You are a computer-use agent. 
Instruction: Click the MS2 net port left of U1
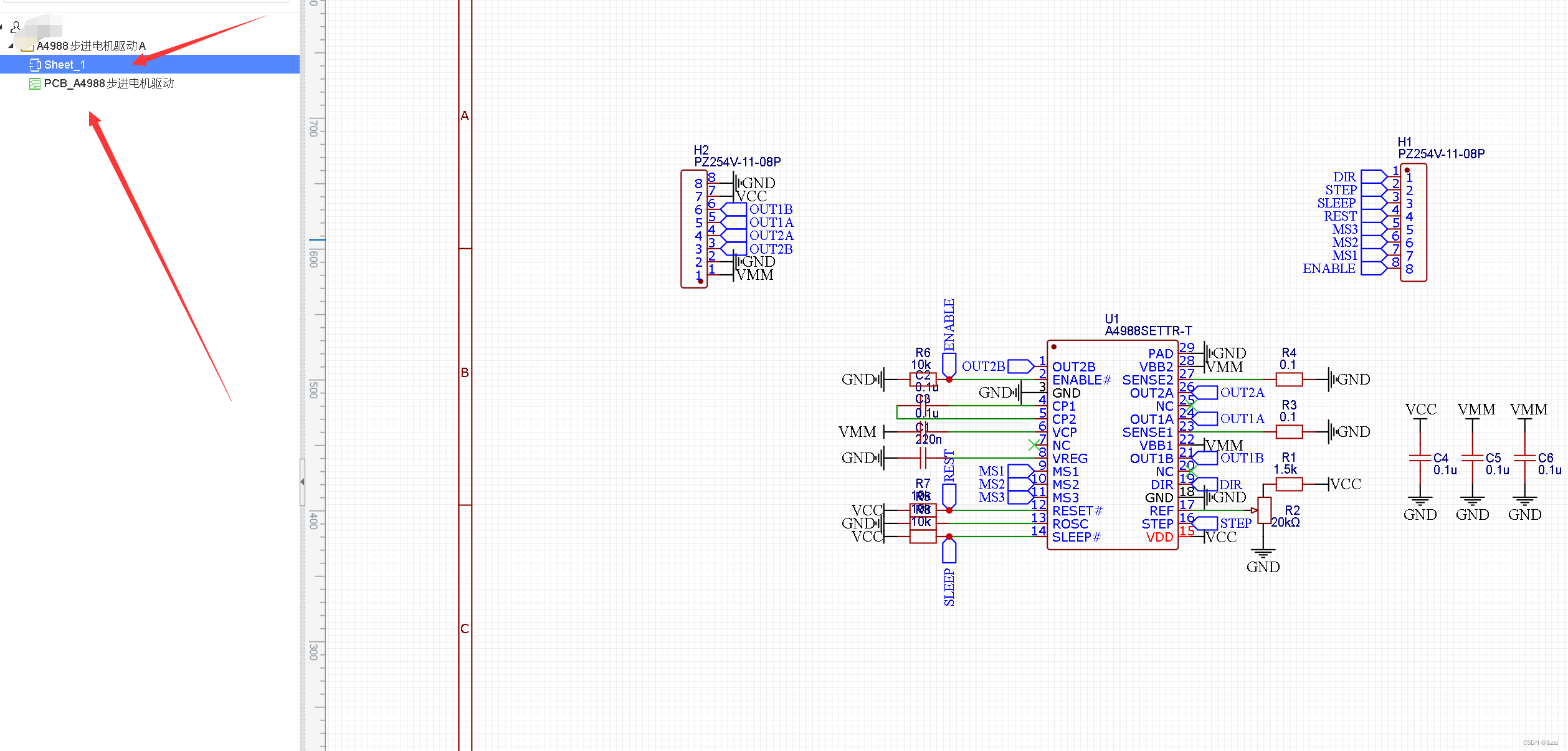[1007, 484]
